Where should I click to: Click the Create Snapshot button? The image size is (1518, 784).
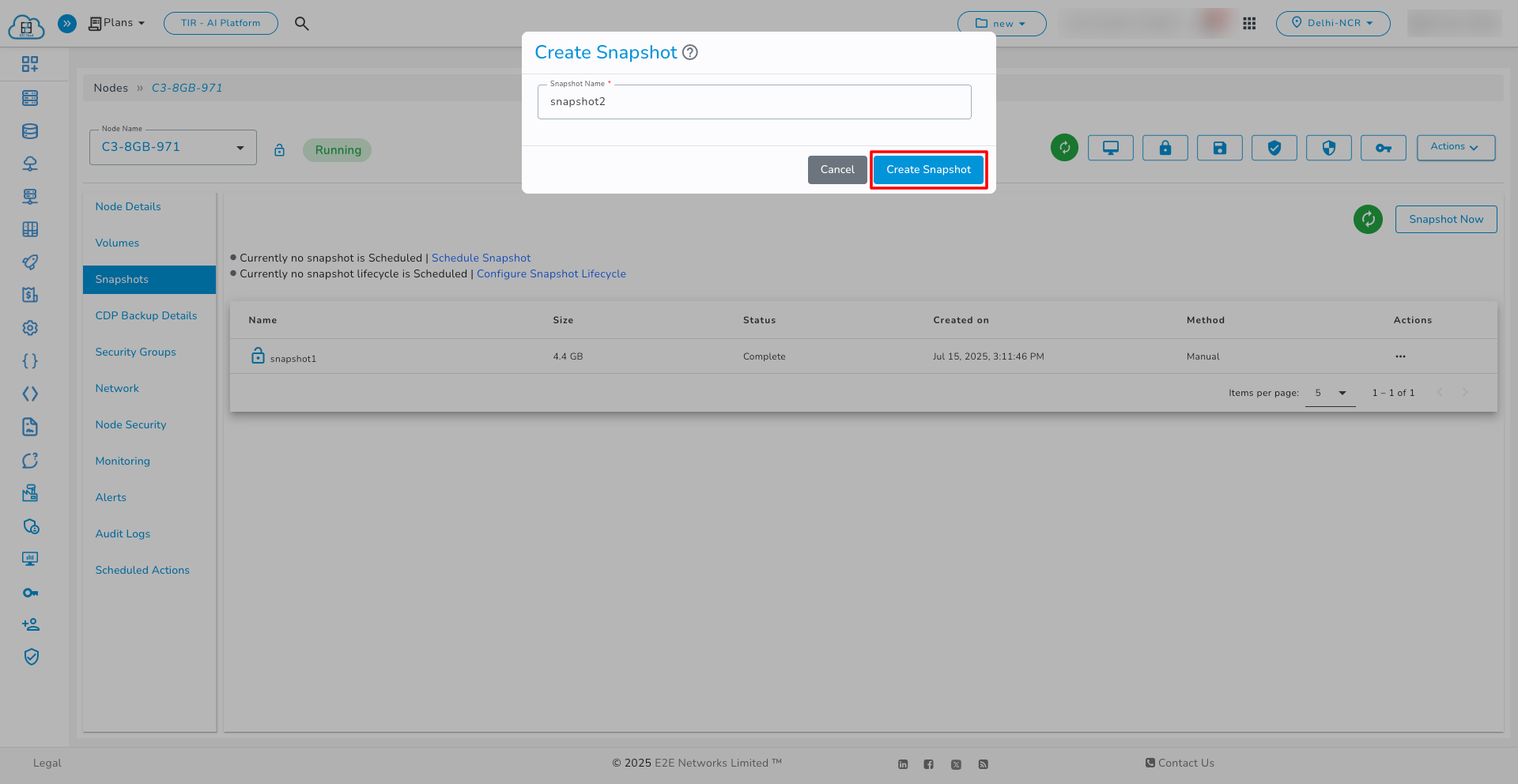pyautogui.click(x=928, y=169)
